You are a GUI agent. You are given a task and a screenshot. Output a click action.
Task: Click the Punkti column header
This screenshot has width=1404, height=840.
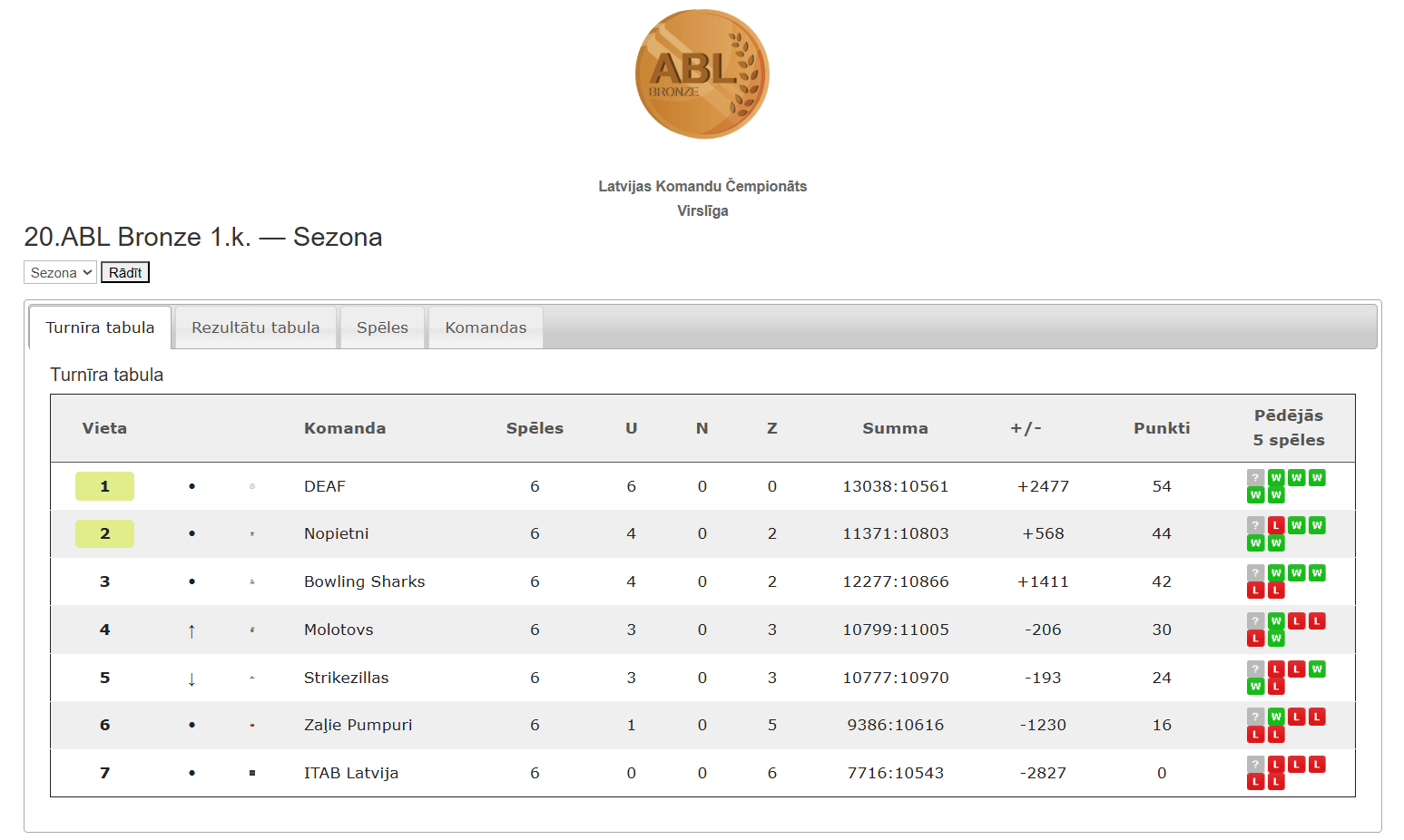click(1161, 428)
